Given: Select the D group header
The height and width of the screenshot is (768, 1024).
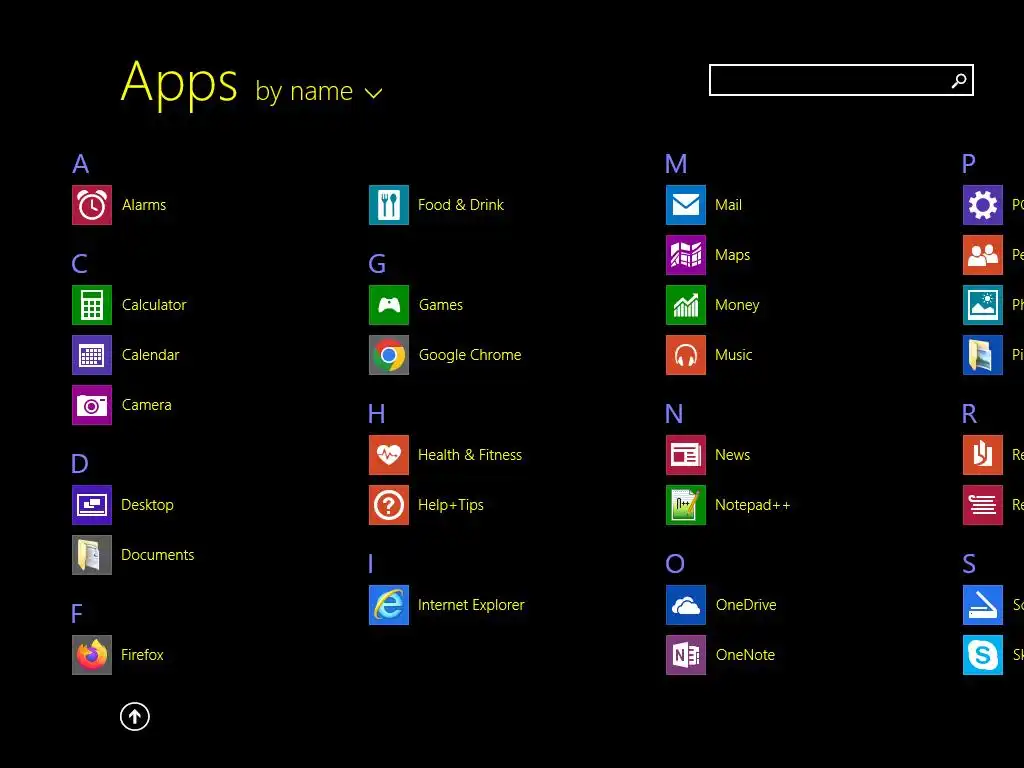Looking at the screenshot, I should point(80,464).
